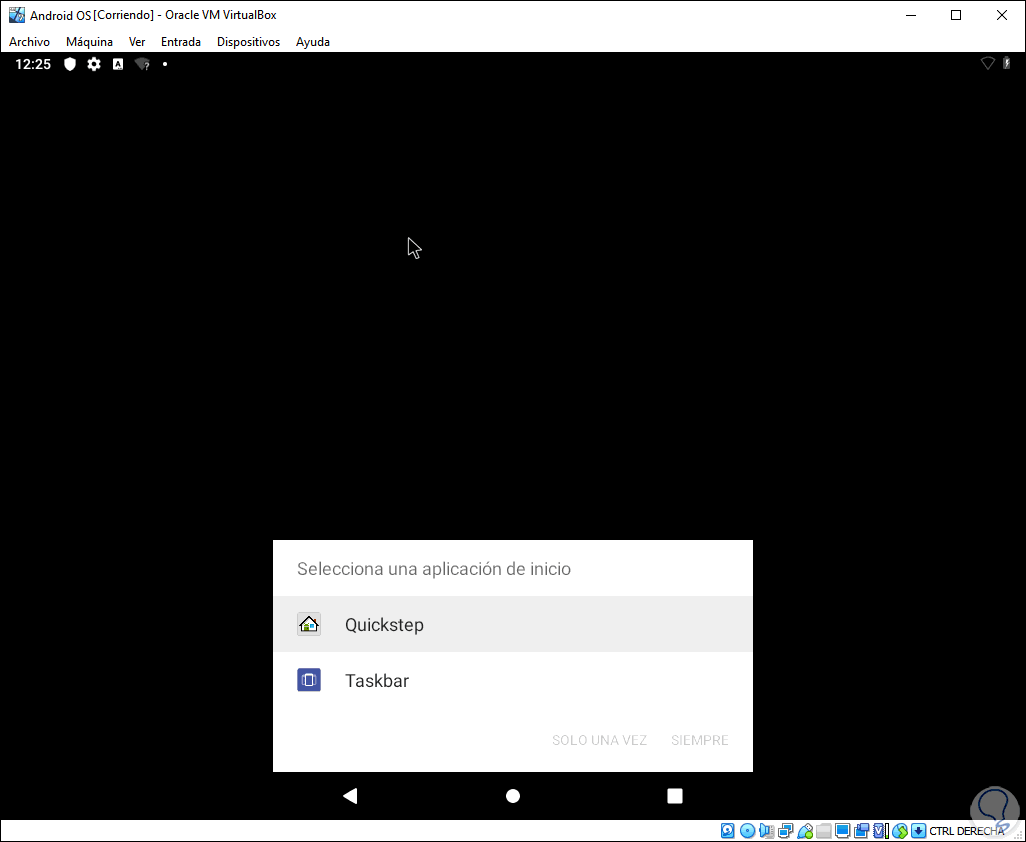Click the network adapters indicator icon
The width and height of the screenshot is (1026, 842).
785,831
